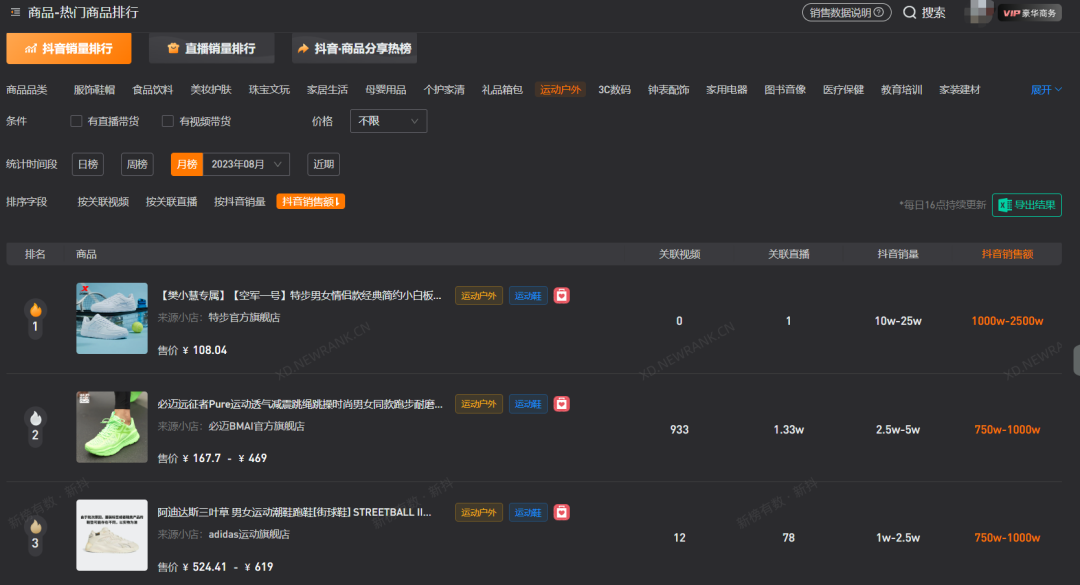Switch to the 直播销量排行 tab
The height and width of the screenshot is (585, 1080).
[x=212, y=48]
